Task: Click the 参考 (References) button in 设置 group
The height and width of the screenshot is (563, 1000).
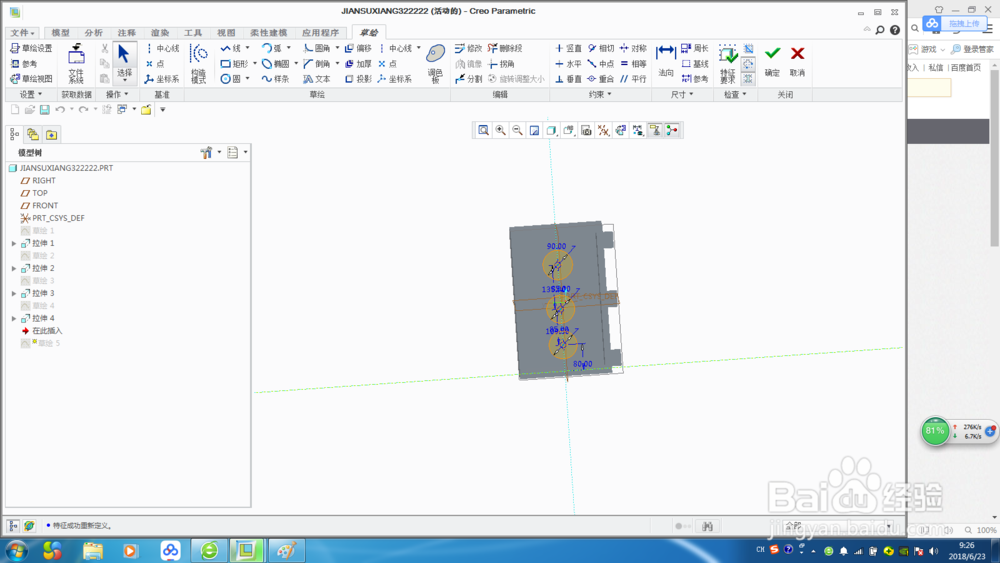Action: [x=24, y=64]
